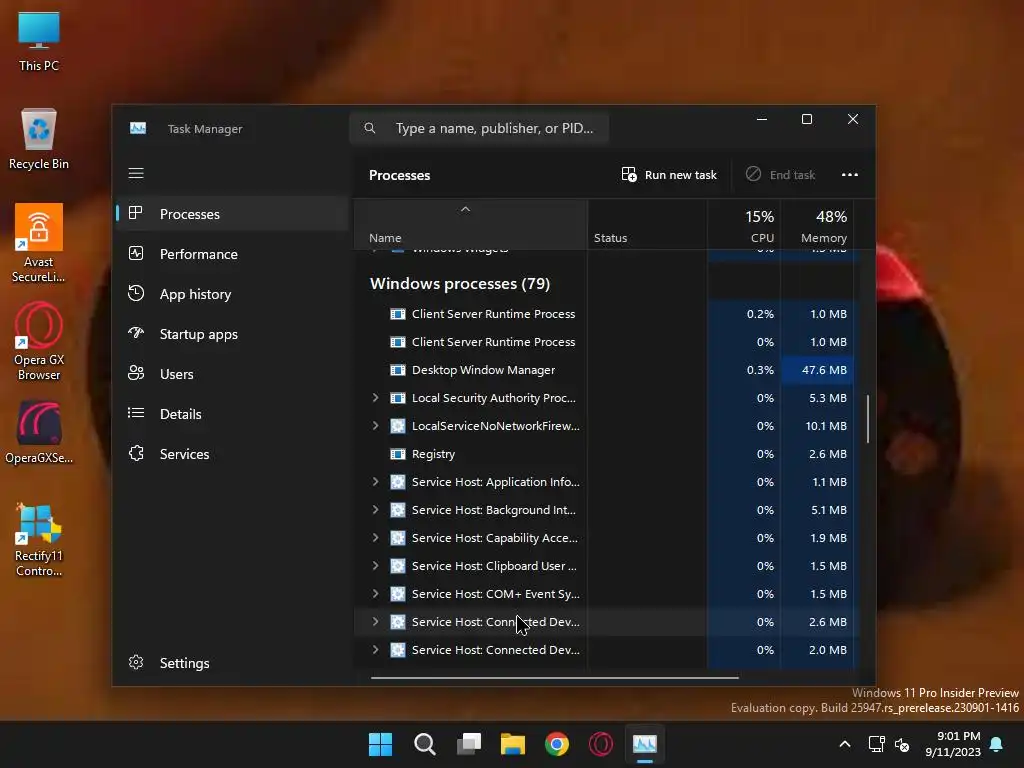Click the horizontal scrollbar below process list
1024x768 pixels.
click(554, 678)
